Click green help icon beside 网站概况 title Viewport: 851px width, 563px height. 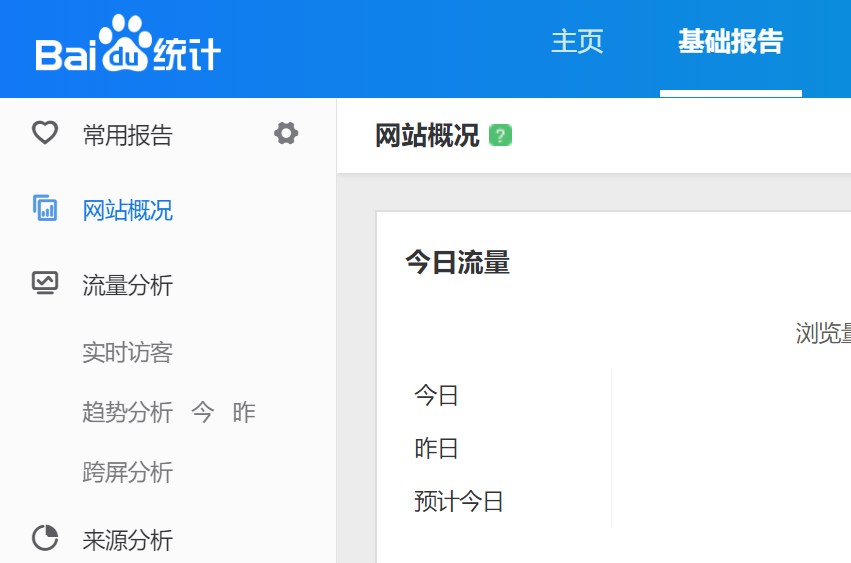tap(500, 136)
